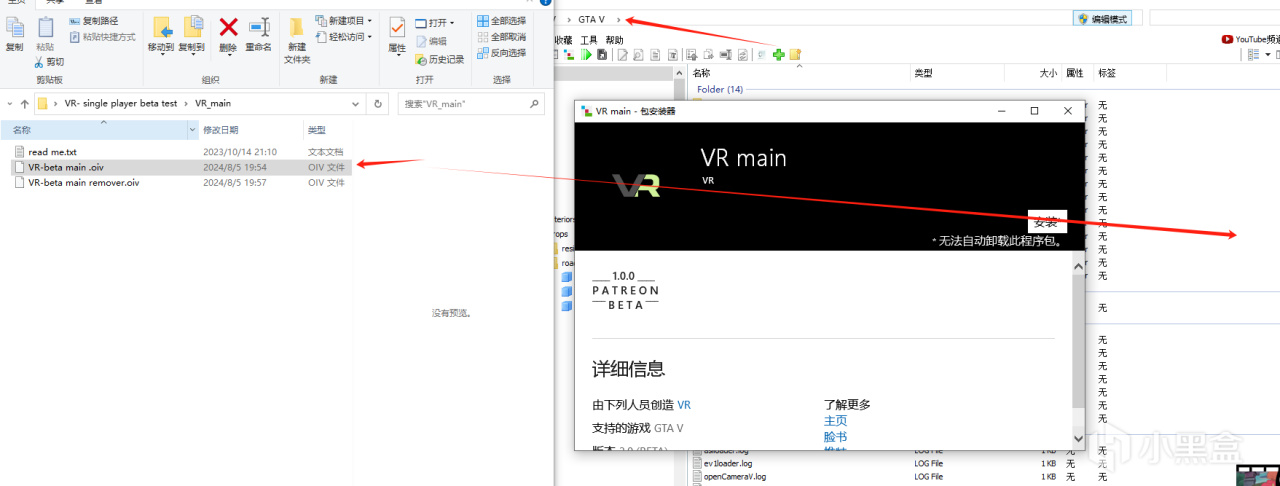Screen dimensions: 1280x486
Task: Click the red X Delete (删除) icon
Action: tap(228, 28)
